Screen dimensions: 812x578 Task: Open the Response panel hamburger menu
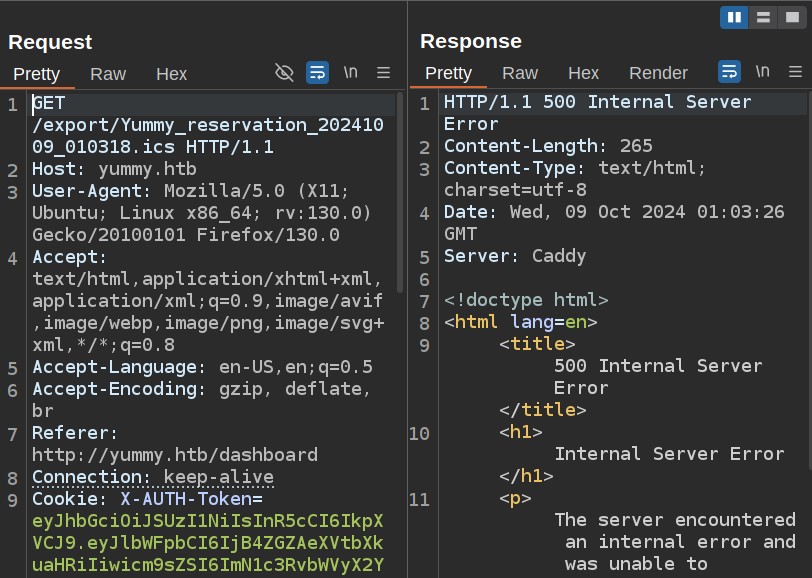[x=795, y=72]
